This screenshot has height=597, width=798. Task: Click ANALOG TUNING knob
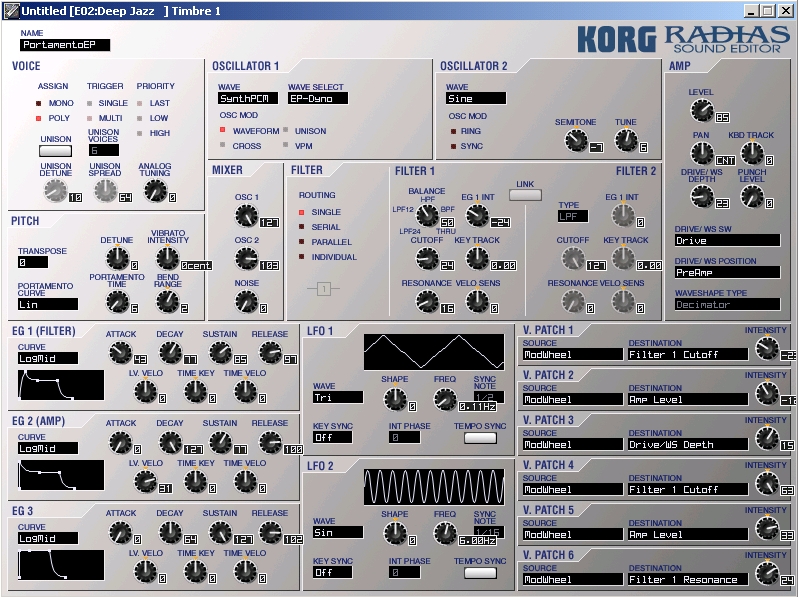(155, 191)
